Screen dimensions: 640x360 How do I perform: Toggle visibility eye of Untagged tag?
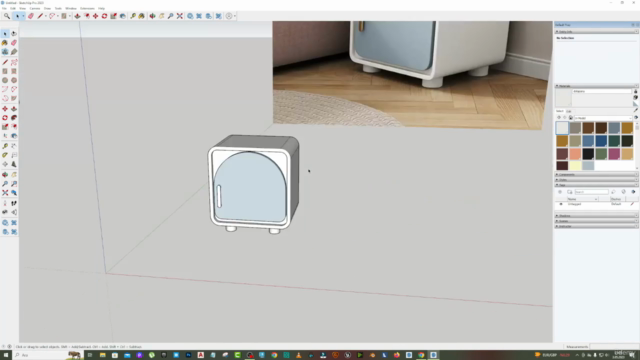click(560, 204)
